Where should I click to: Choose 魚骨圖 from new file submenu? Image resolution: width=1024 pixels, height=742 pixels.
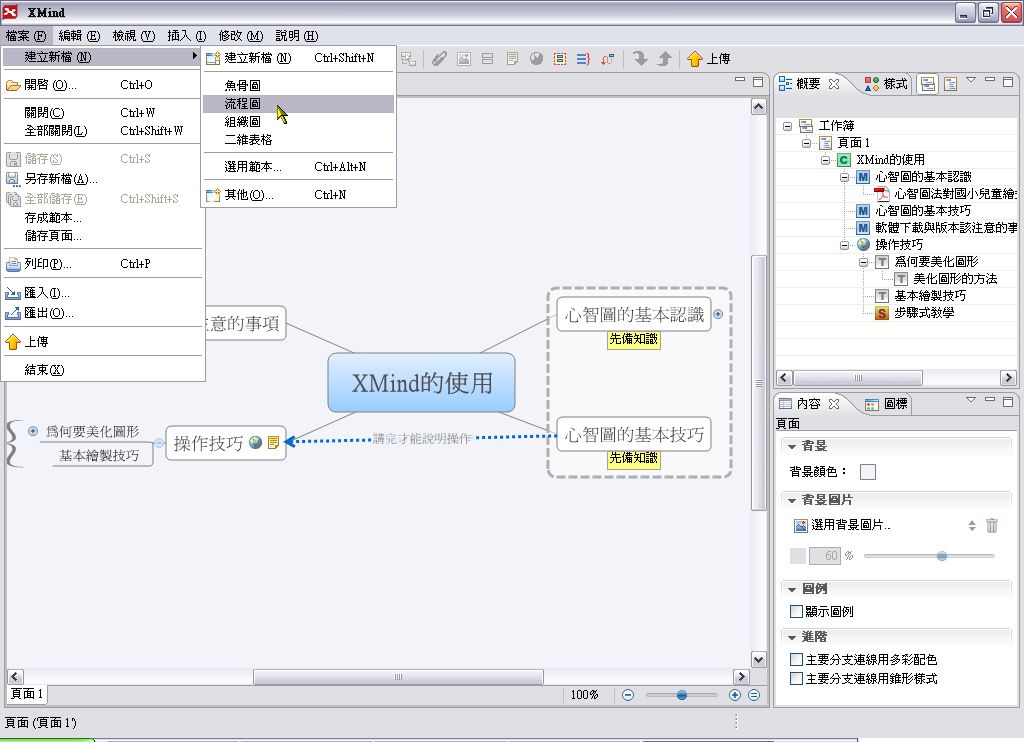pos(298,86)
